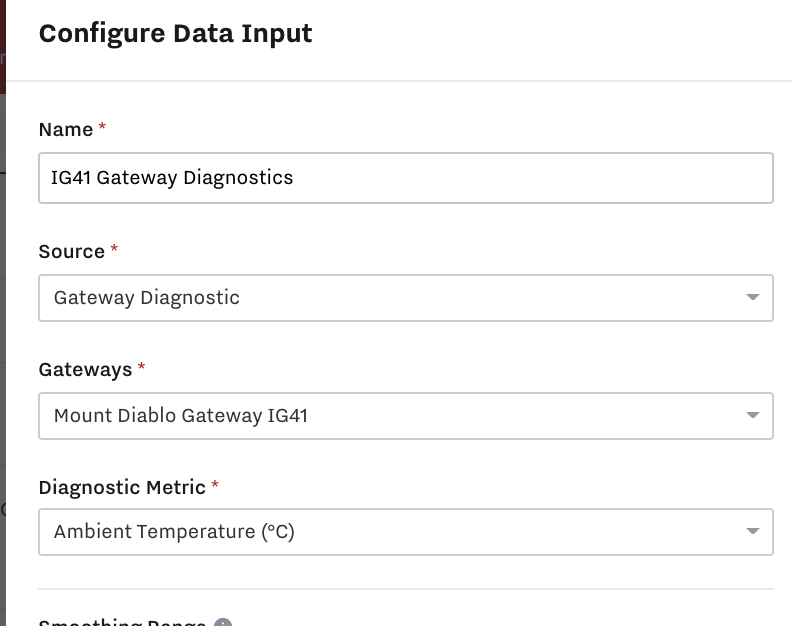Screen dimensions: 792x626
Task: Click the Name field label
Action: click(66, 130)
